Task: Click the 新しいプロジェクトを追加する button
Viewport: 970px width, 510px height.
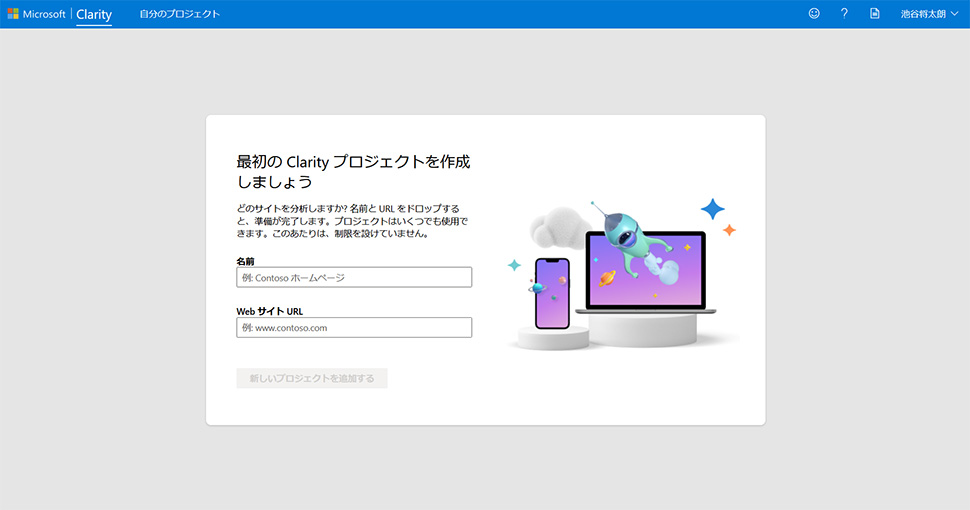Action: click(x=312, y=378)
